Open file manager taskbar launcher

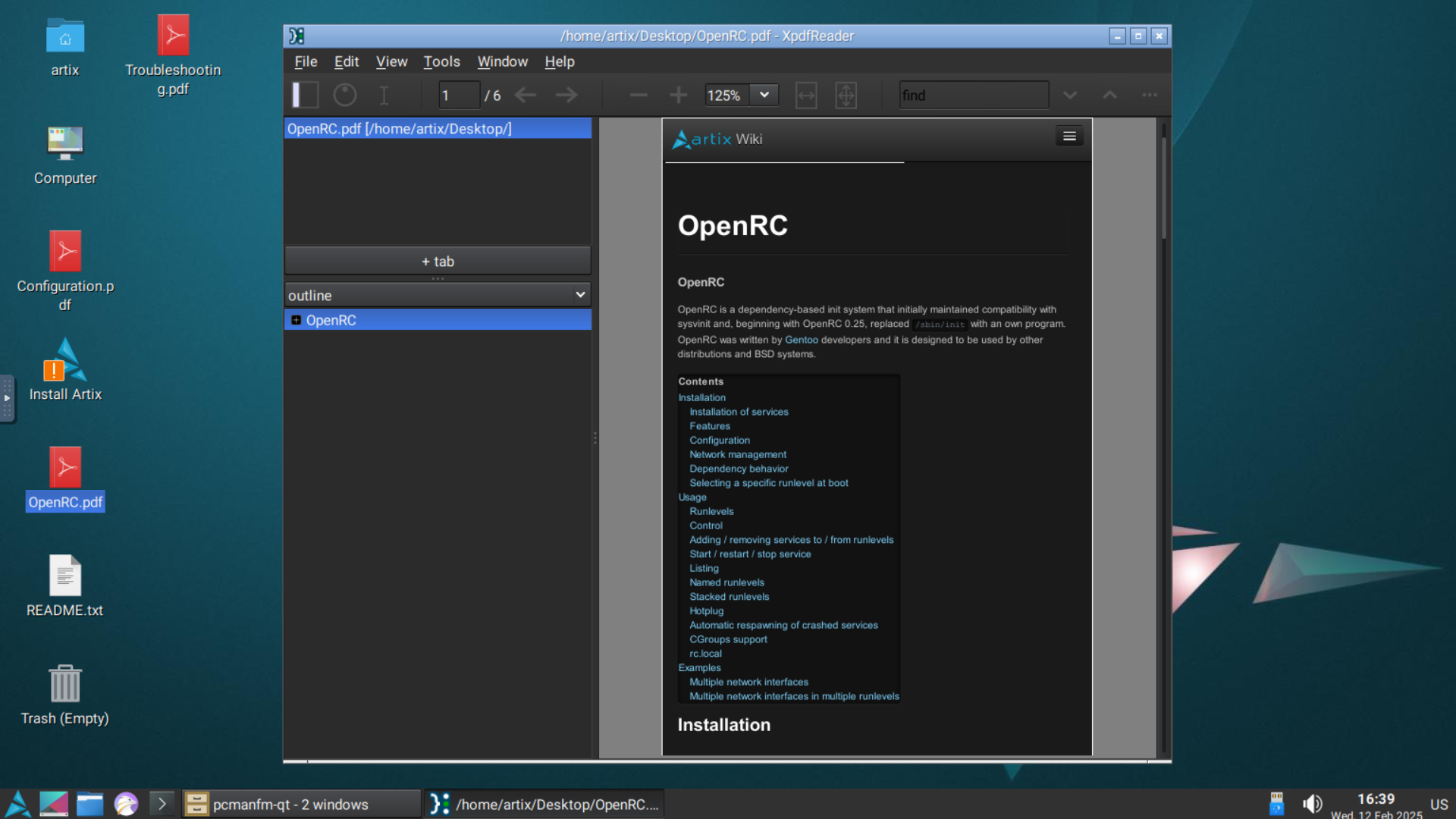click(x=89, y=804)
